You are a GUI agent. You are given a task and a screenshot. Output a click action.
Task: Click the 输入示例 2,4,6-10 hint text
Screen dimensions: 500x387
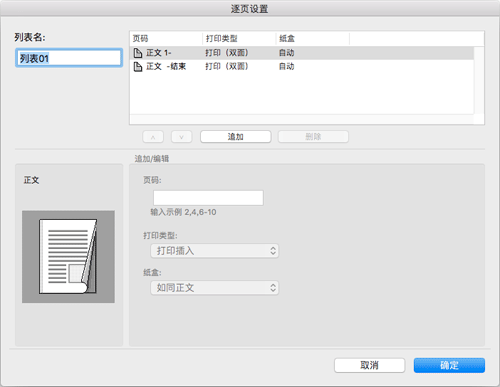click(183, 212)
